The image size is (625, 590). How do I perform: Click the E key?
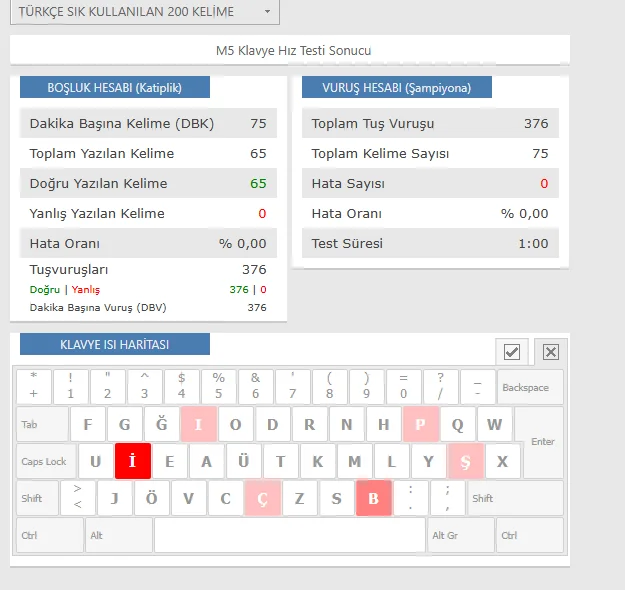(170, 461)
